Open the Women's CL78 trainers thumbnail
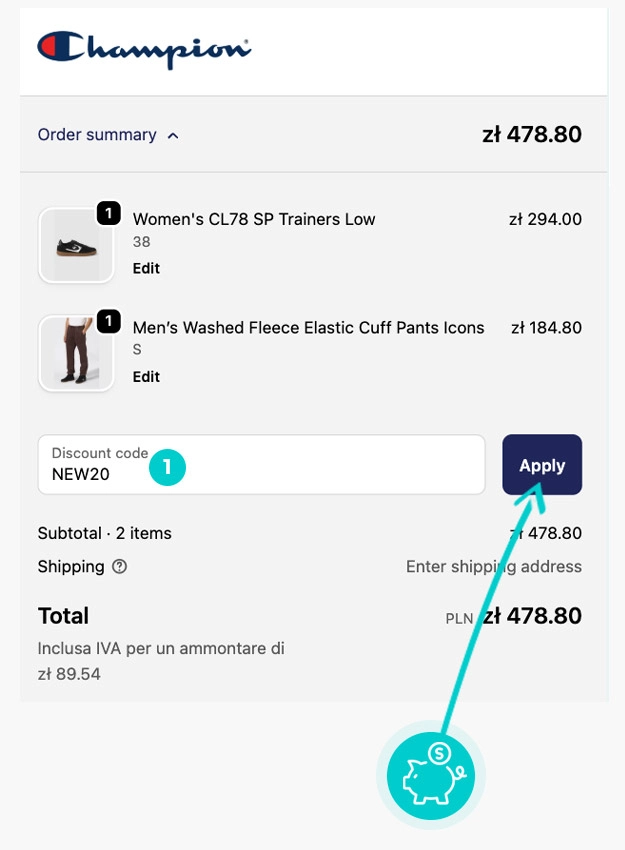The width and height of the screenshot is (625, 850). pyautogui.click(x=76, y=245)
